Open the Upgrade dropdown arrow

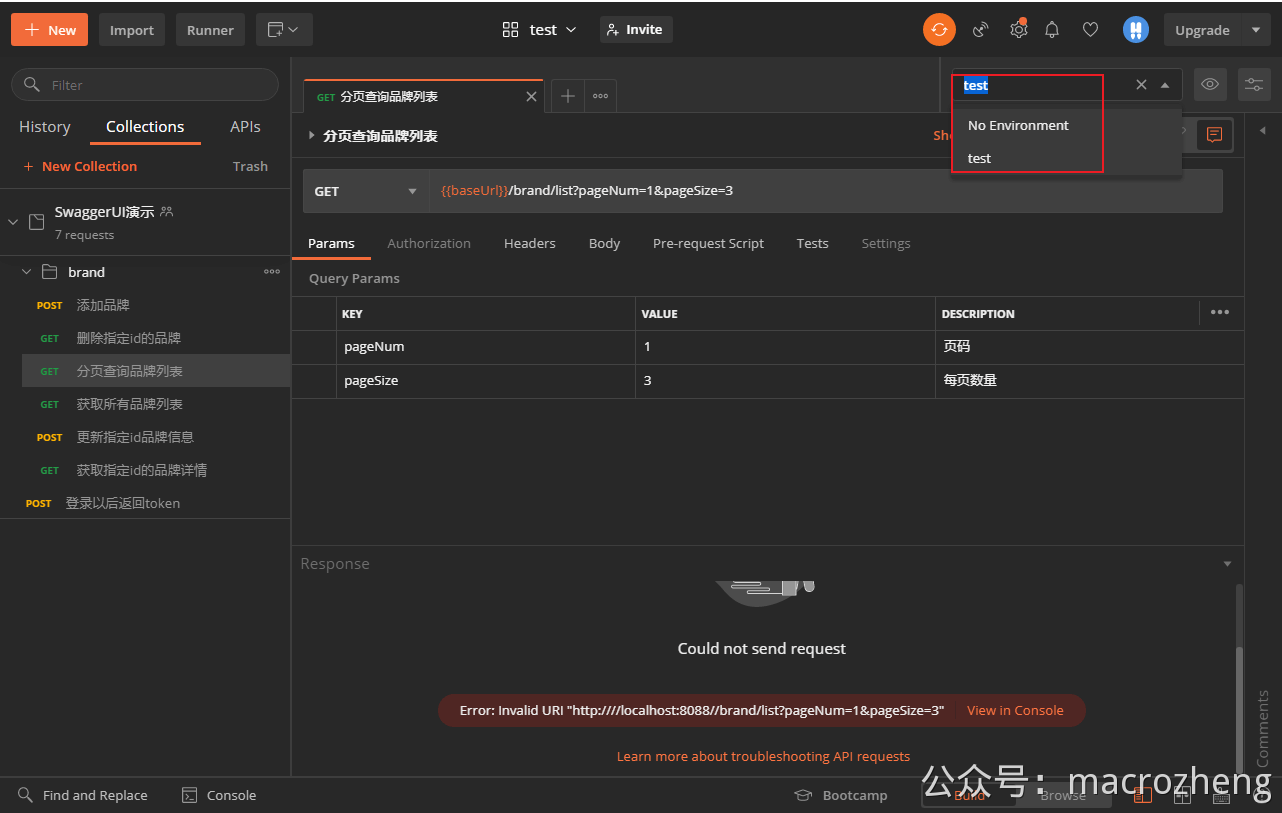1256,30
